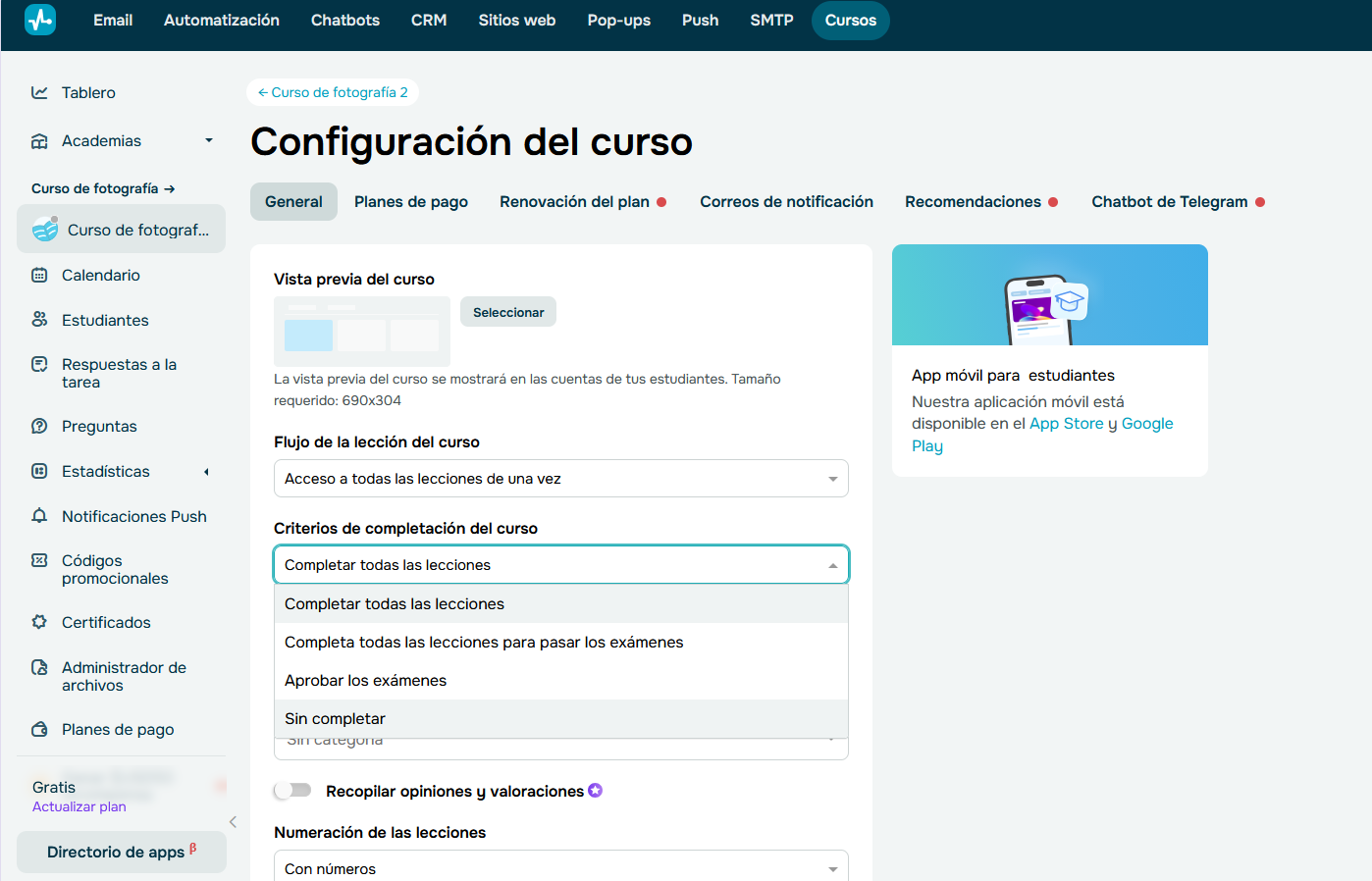The height and width of the screenshot is (881, 1372).
Task: Enable Recopilar opiniones y valoraciones switch
Action: (x=292, y=790)
